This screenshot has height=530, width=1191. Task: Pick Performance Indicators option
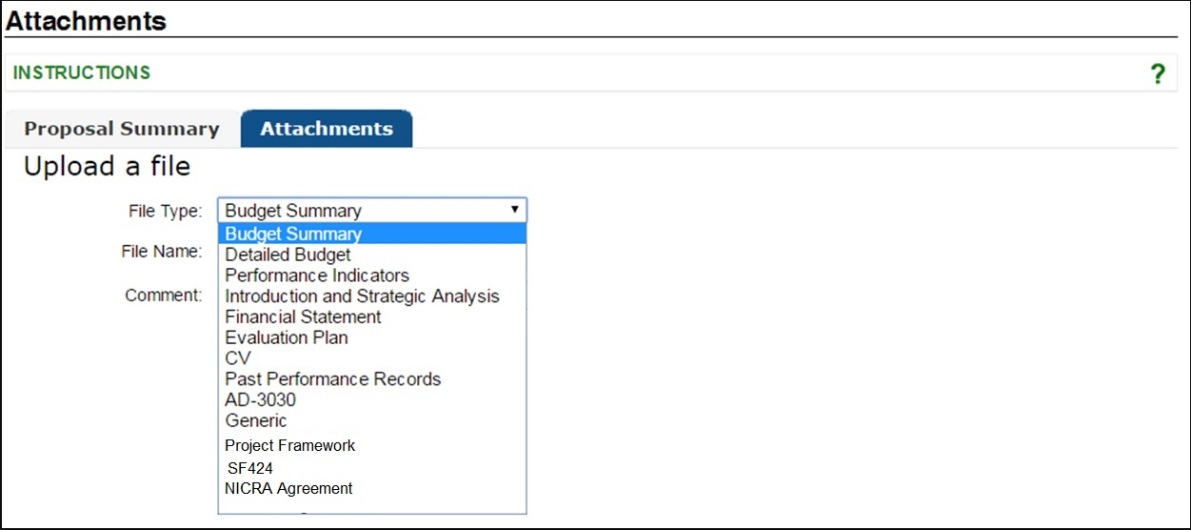click(317, 275)
